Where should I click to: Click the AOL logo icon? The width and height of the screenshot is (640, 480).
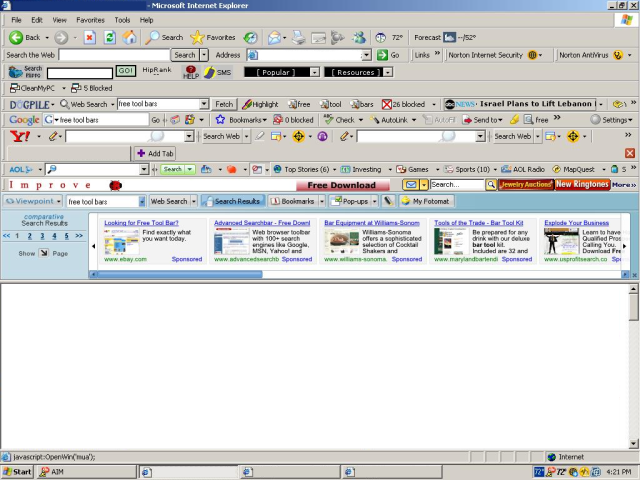[20, 169]
